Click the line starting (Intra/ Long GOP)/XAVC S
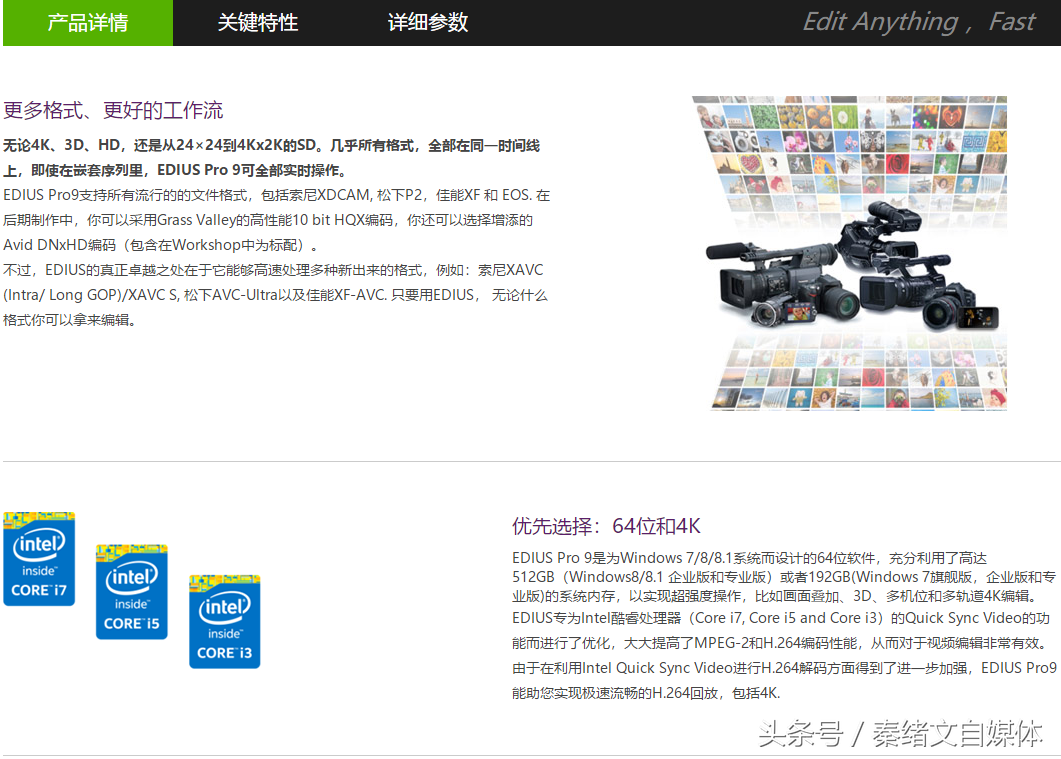Image resolution: width=1061 pixels, height=759 pixels. tap(275, 295)
